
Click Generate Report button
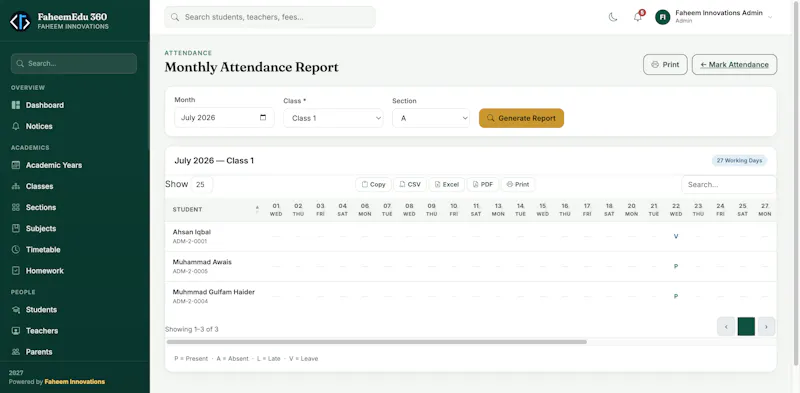click(x=521, y=118)
